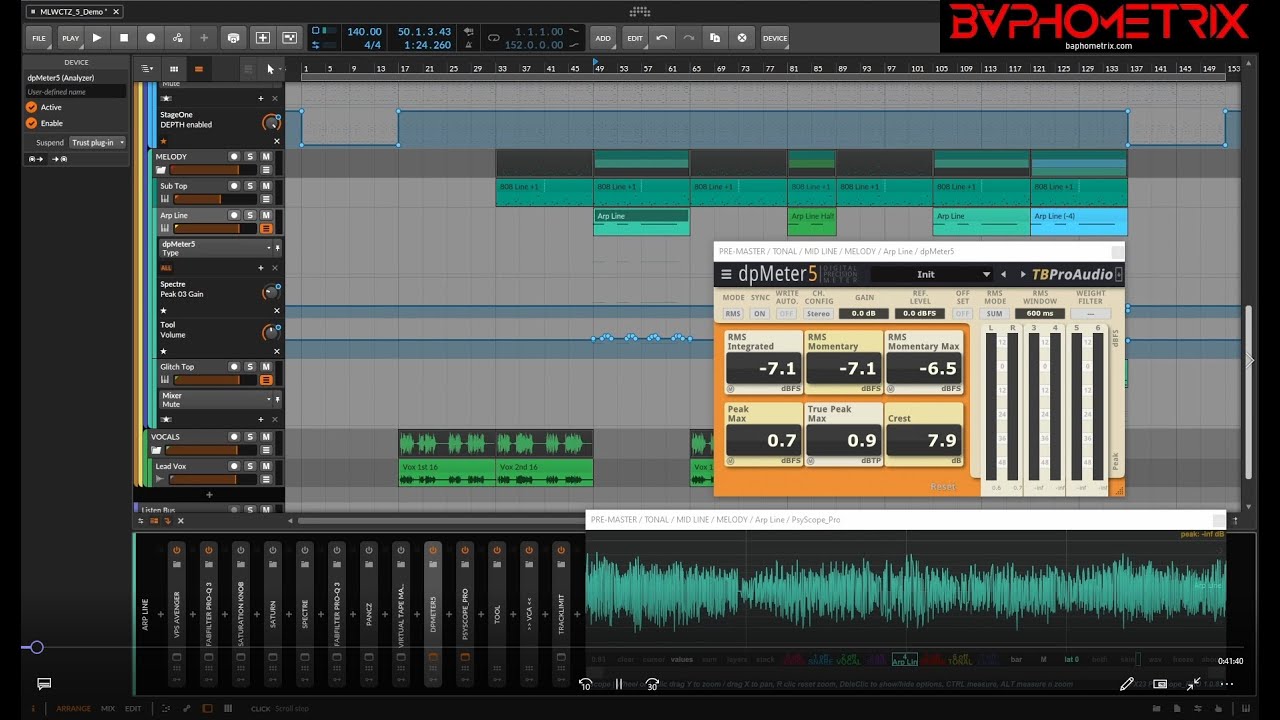
Task: Open the FILE menu
Action: pos(39,38)
